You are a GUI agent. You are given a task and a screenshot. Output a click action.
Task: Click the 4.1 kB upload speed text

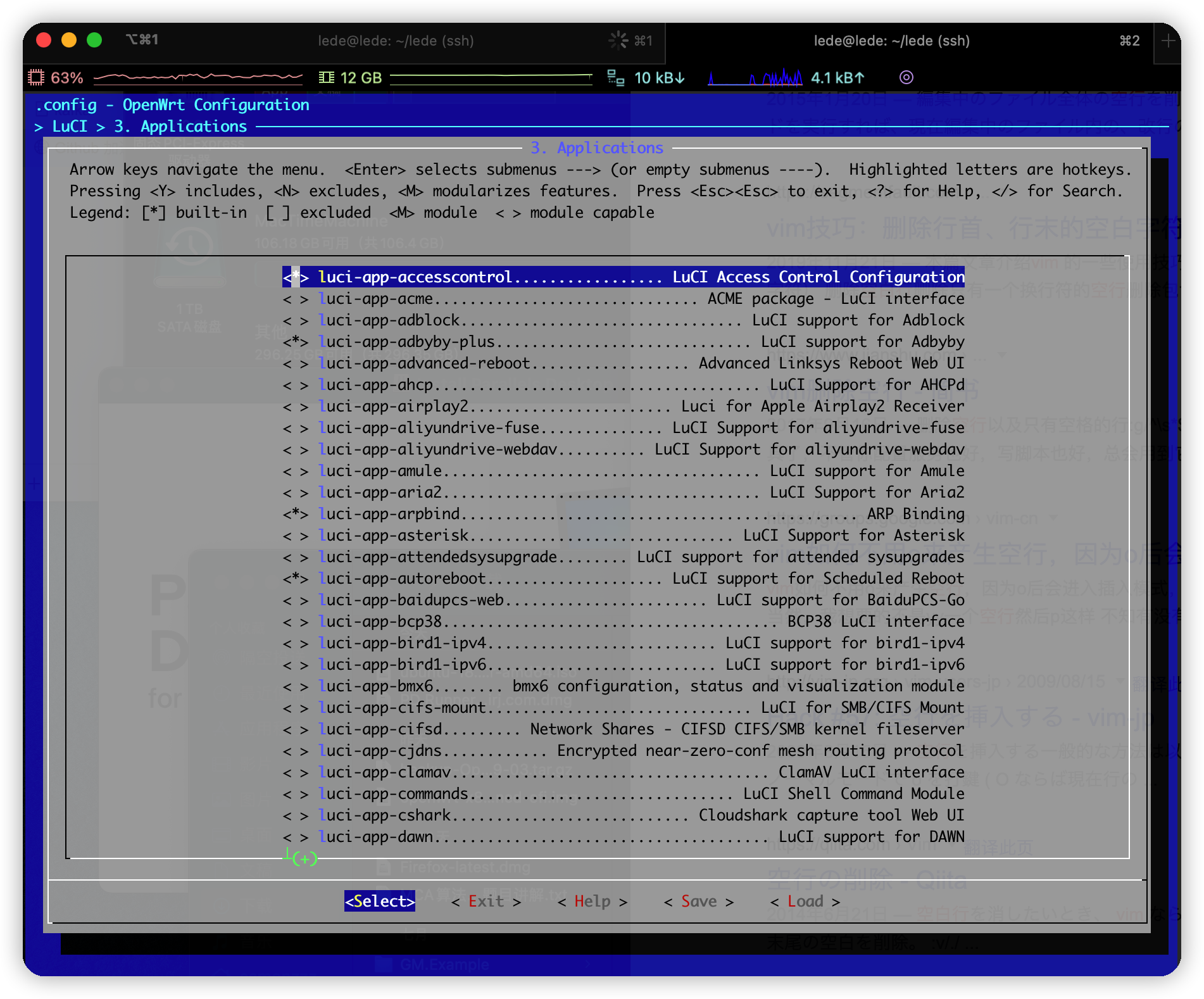[x=837, y=78]
